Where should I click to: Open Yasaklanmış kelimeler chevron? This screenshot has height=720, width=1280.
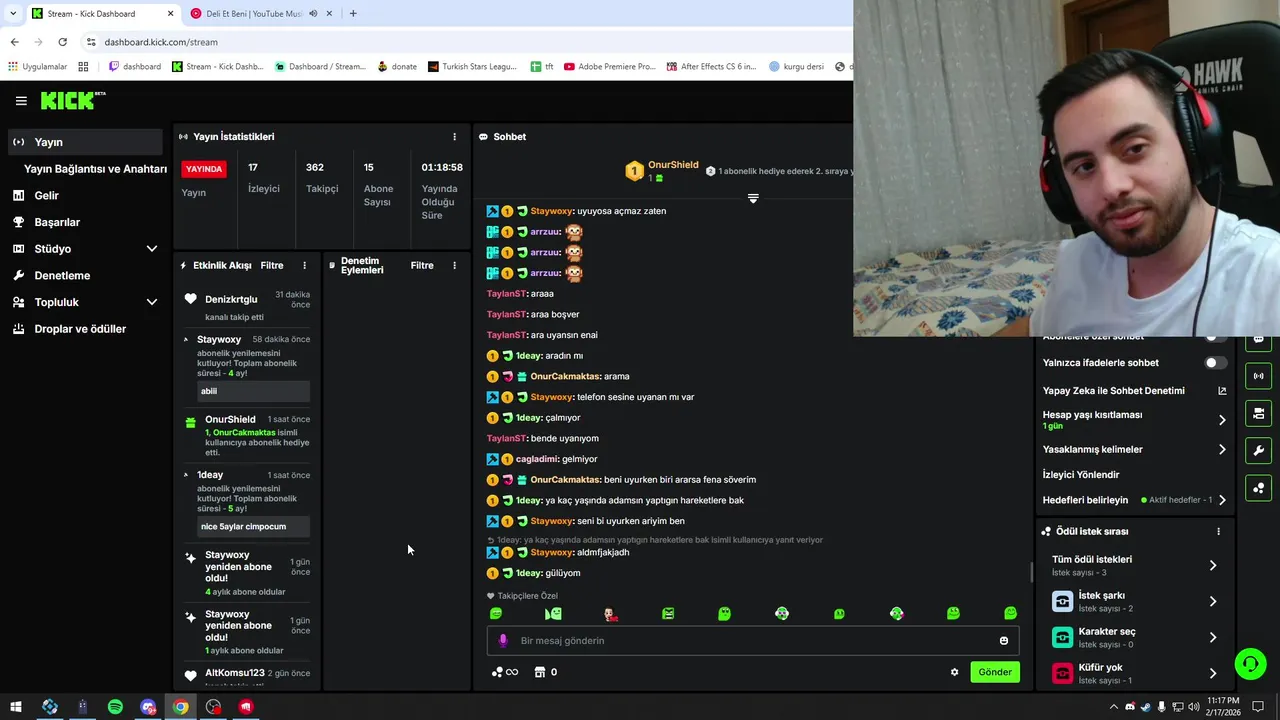click(x=1222, y=450)
